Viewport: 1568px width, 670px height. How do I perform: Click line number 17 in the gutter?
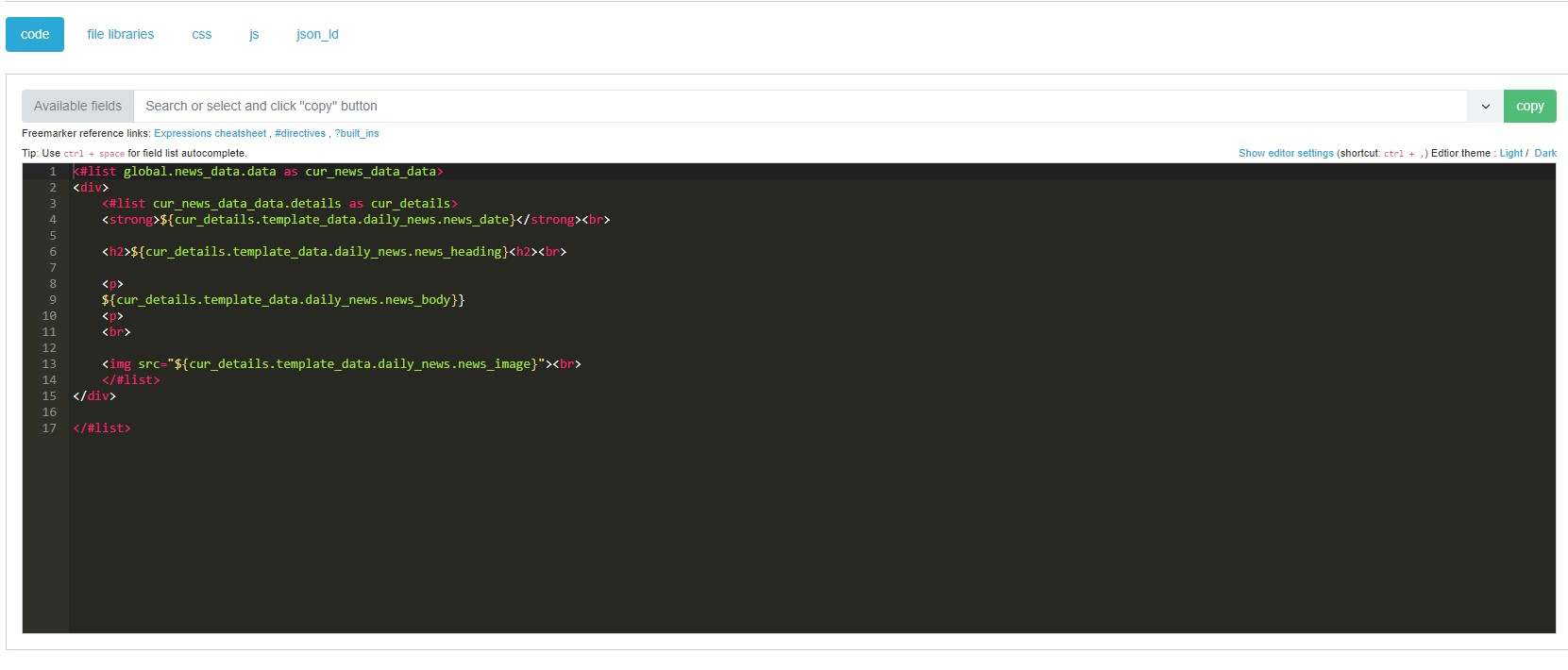click(x=49, y=427)
